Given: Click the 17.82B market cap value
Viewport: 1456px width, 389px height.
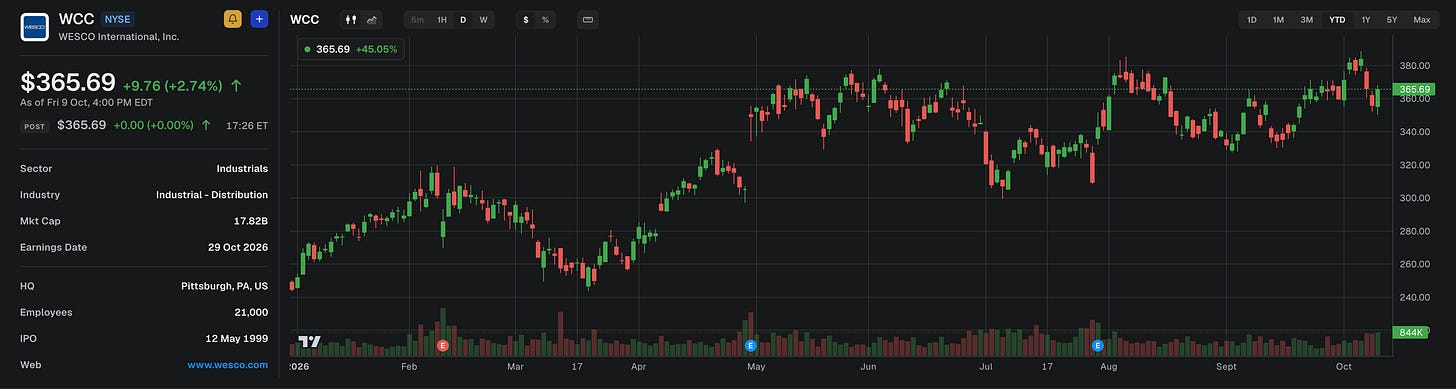Looking at the screenshot, I should [x=250, y=221].
